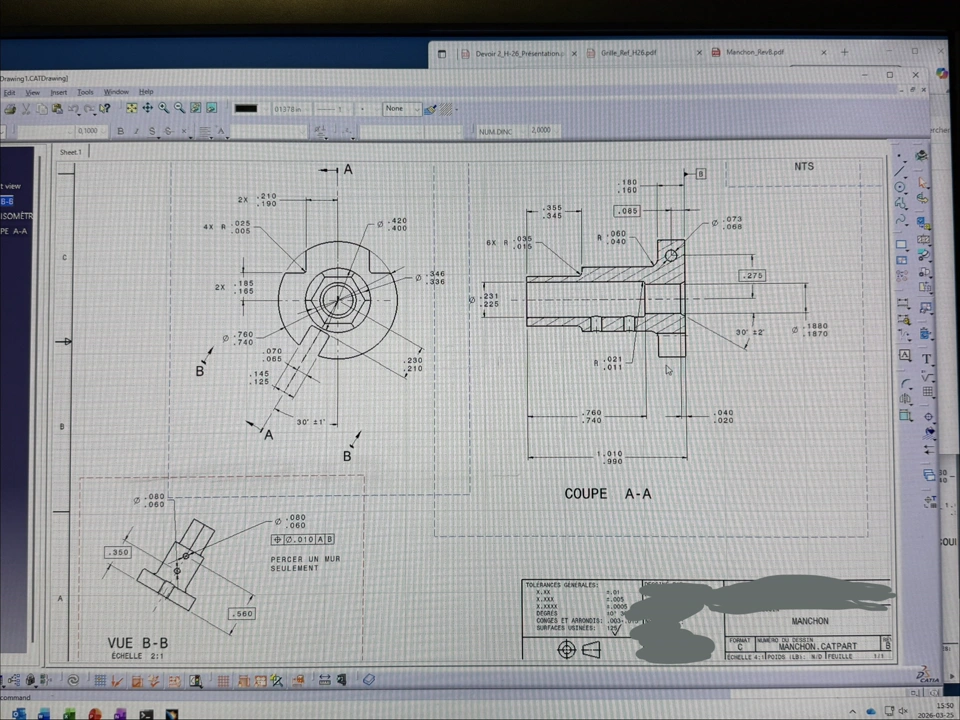The image size is (960, 720).
Task: Click the Zoom In magnifier icon
Action: 163,108
